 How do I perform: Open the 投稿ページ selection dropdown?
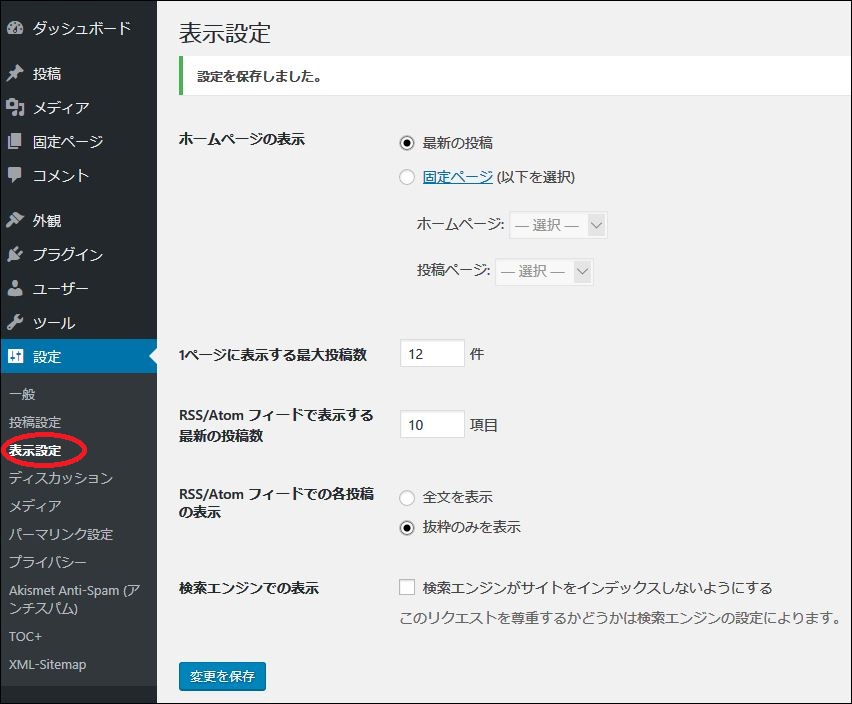pos(544,271)
